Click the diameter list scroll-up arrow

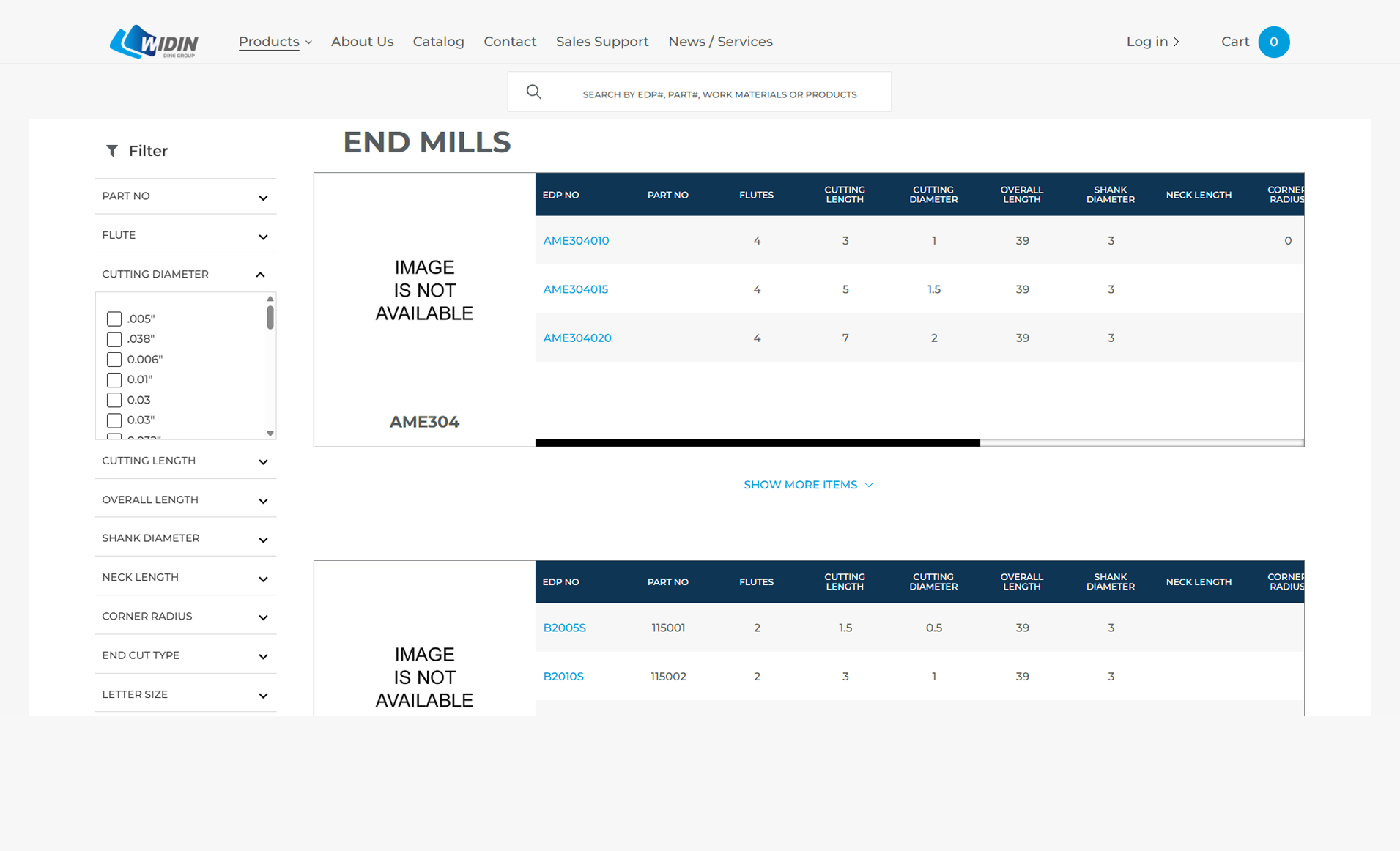270,299
